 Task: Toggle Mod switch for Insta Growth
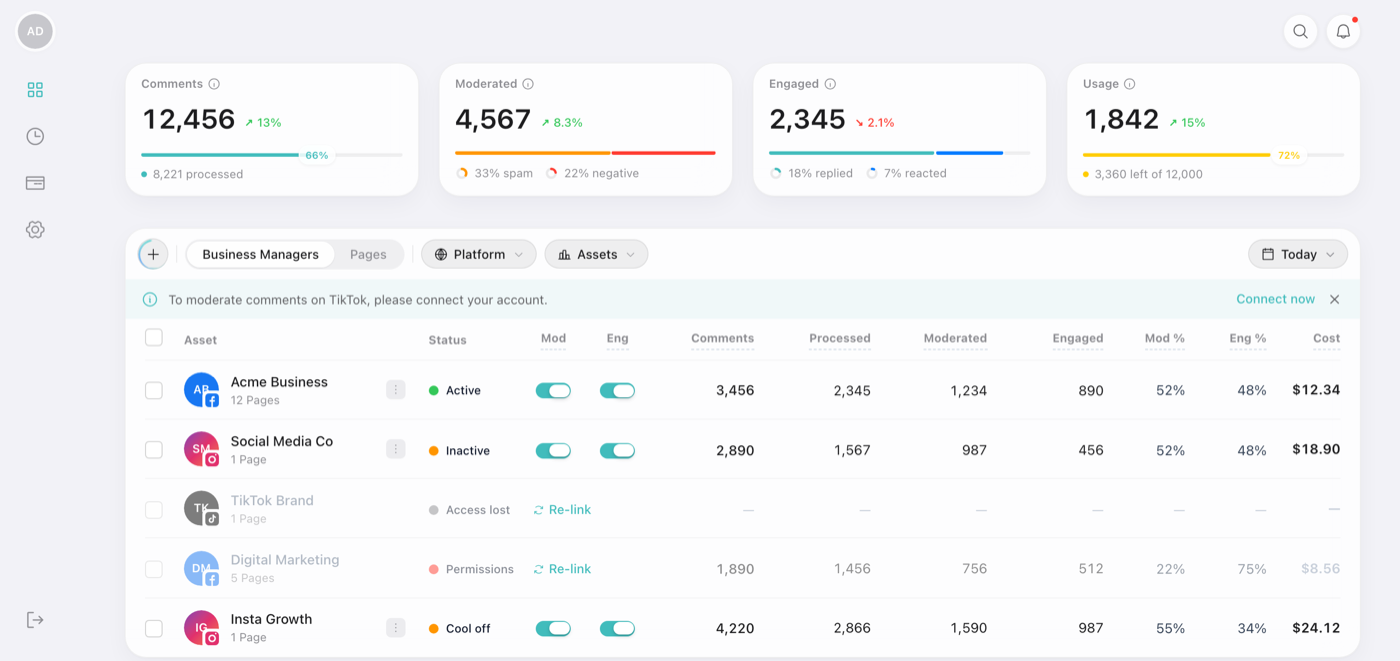click(553, 628)
